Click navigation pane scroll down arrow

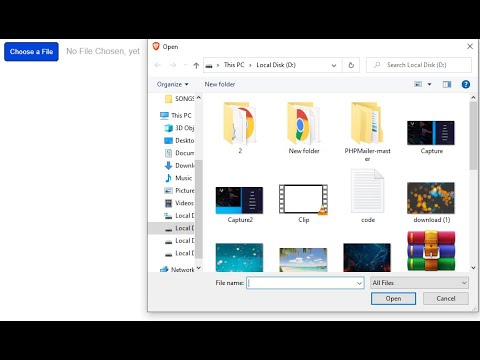click(199, 268)
